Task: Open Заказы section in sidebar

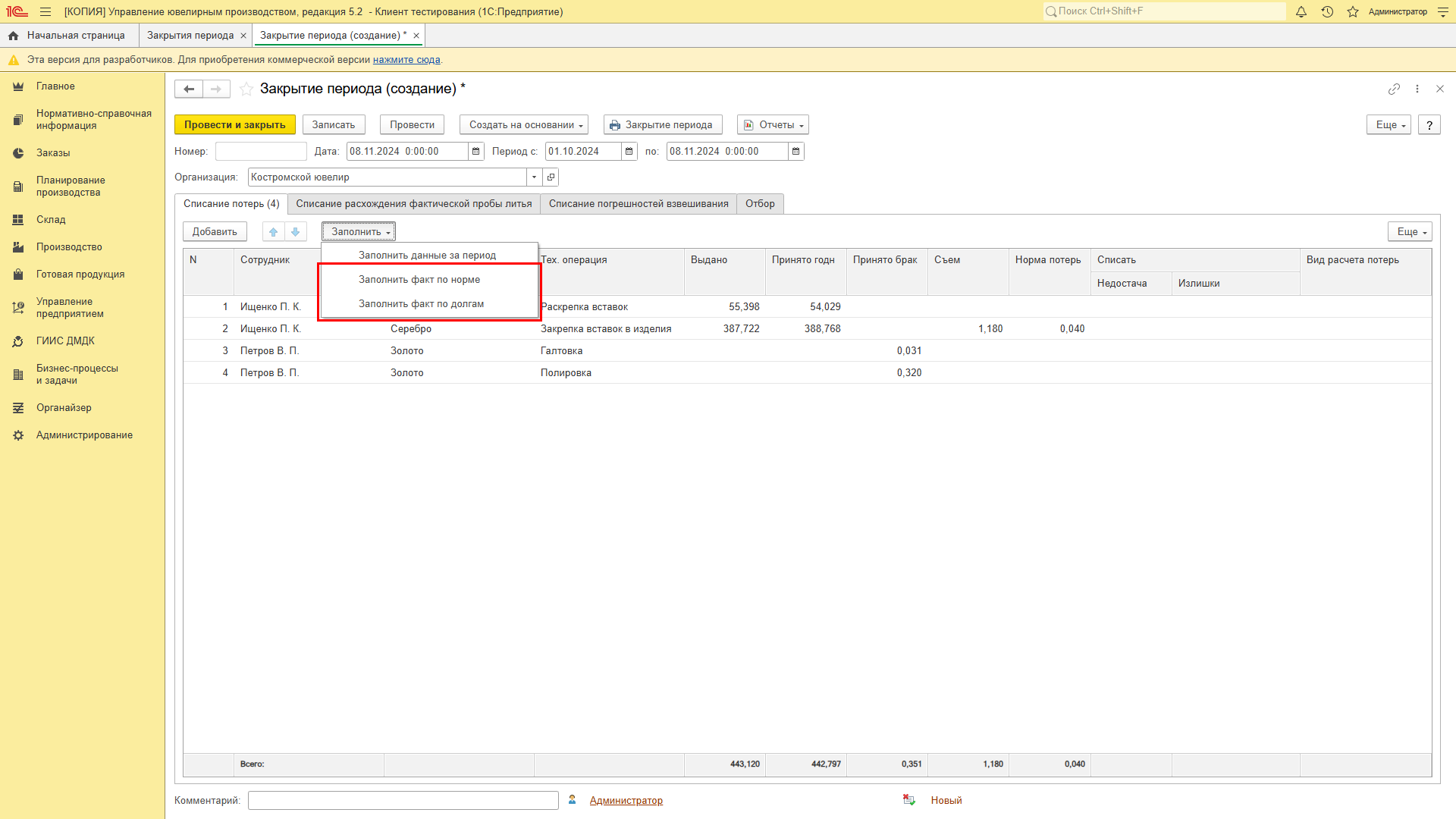Action: 53,153
